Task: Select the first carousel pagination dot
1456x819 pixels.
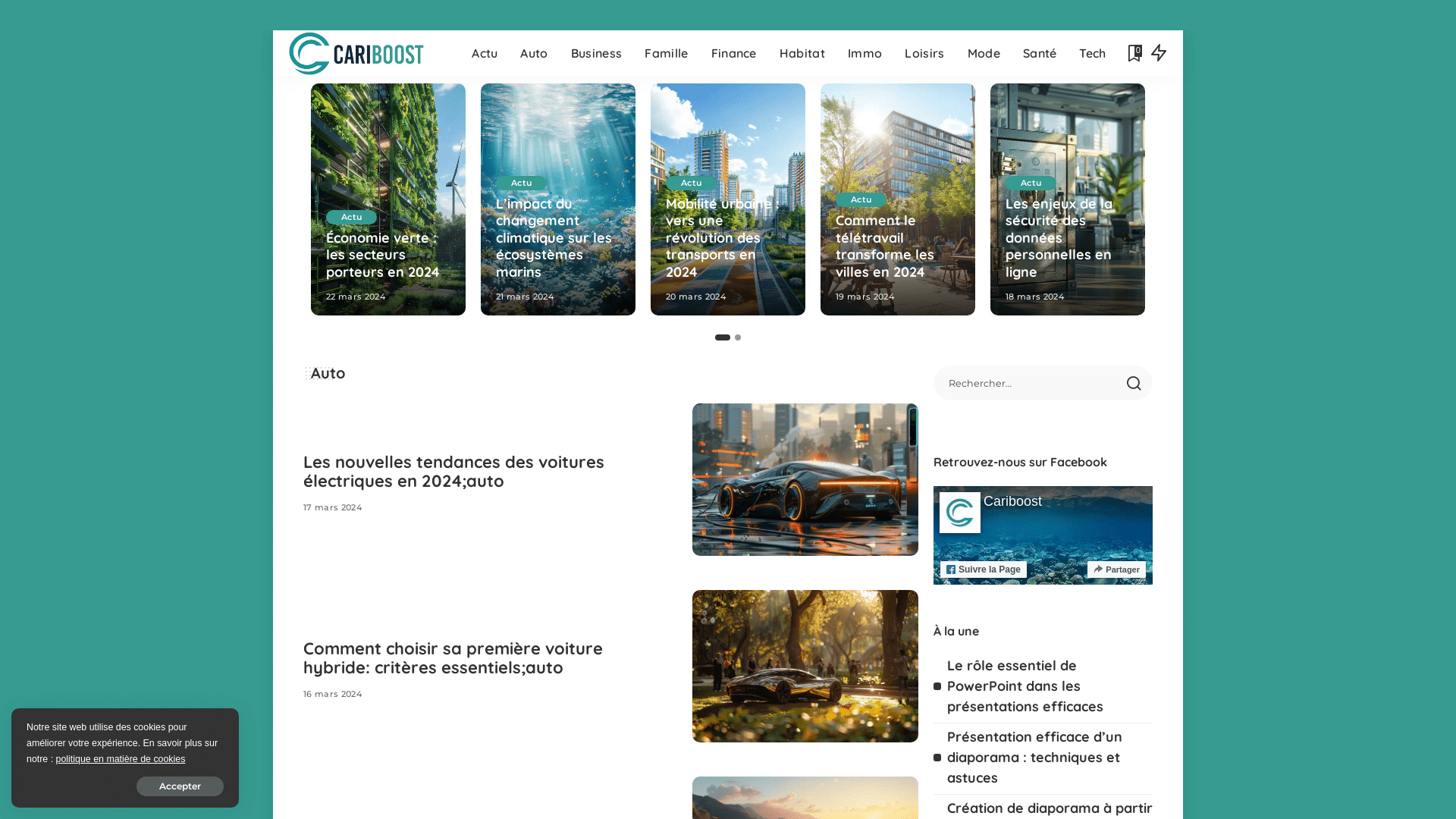Action: [x=723, y=337]
